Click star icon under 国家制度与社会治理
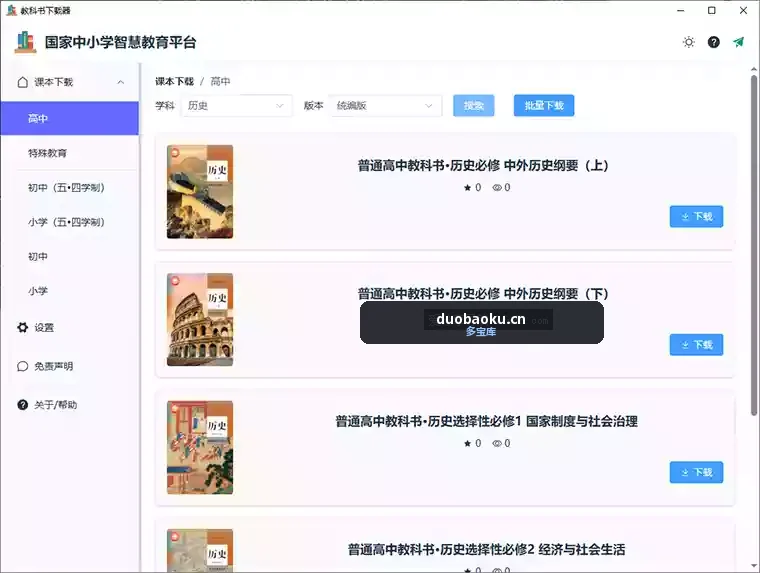 point(467,444)
